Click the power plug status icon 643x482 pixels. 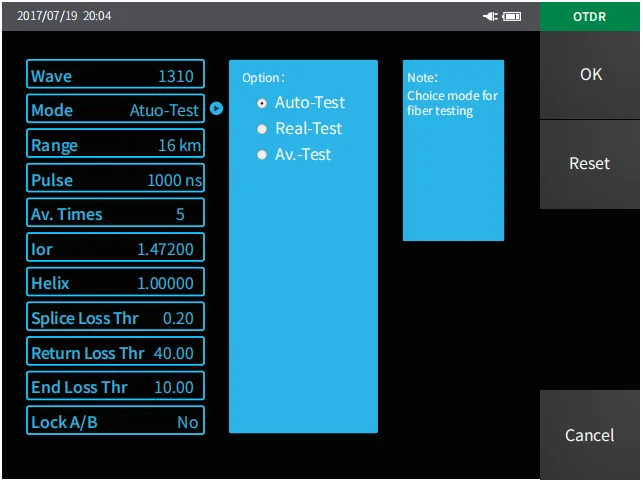tap(490, 16)
